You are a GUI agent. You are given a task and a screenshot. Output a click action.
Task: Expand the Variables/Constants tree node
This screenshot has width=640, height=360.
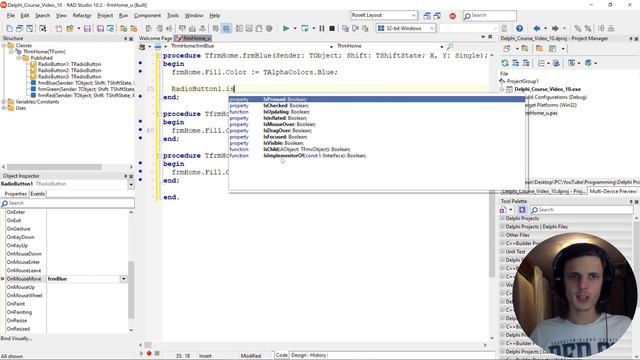click(4, 102)
